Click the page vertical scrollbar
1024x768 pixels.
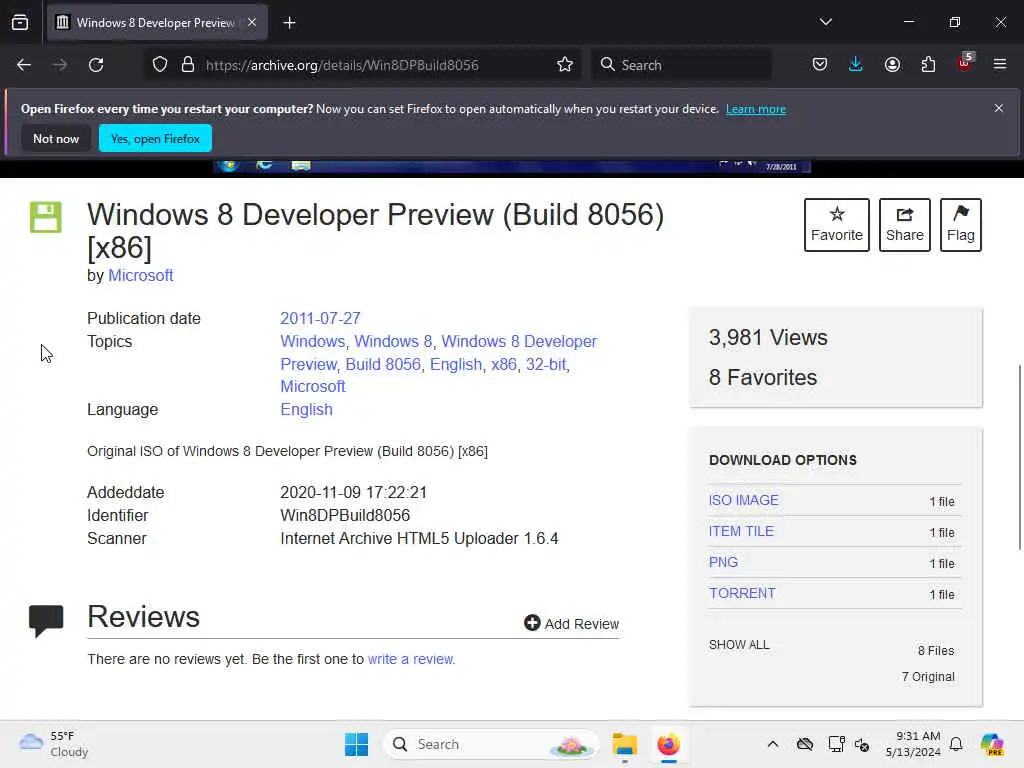tap(1019, 457)
